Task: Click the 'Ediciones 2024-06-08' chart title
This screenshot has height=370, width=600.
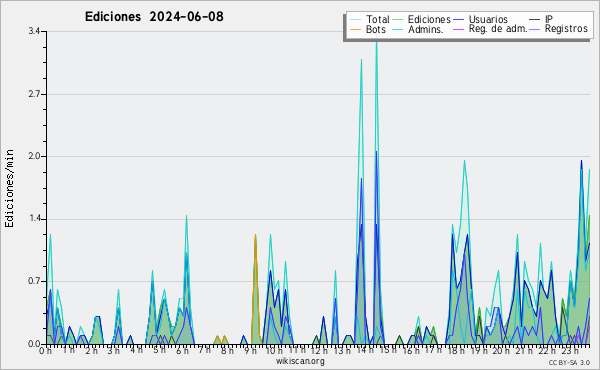Action: (154, 17)
